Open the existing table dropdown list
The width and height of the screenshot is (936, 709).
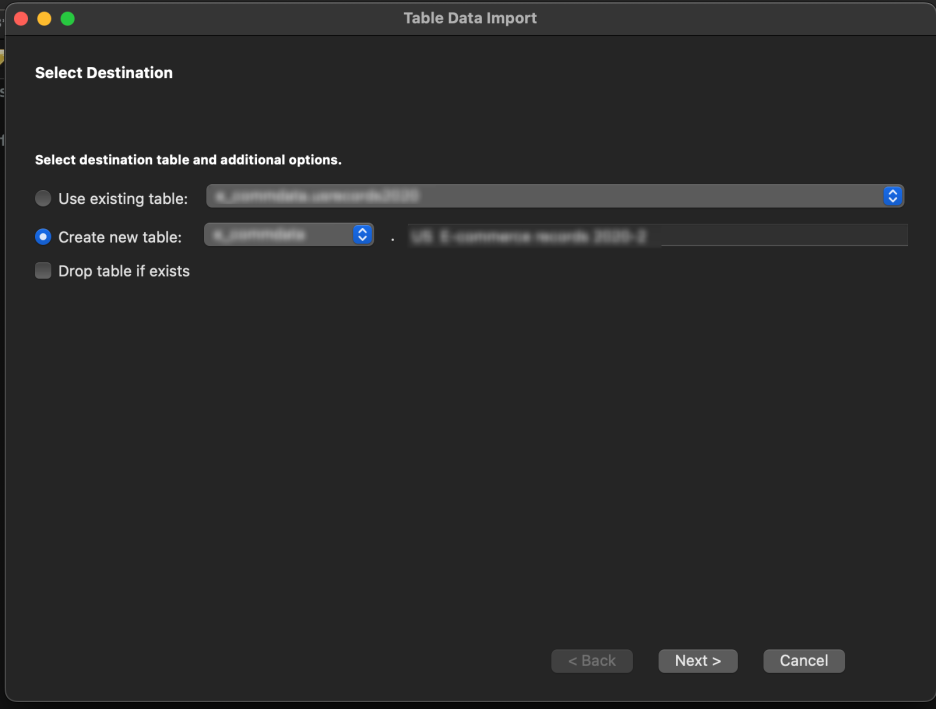point(550,196)
